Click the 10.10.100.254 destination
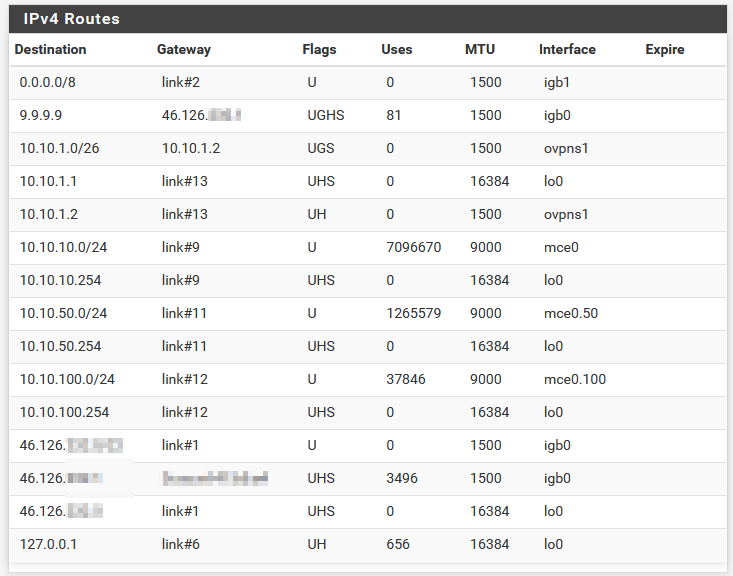733x576 pixels. 64,412
